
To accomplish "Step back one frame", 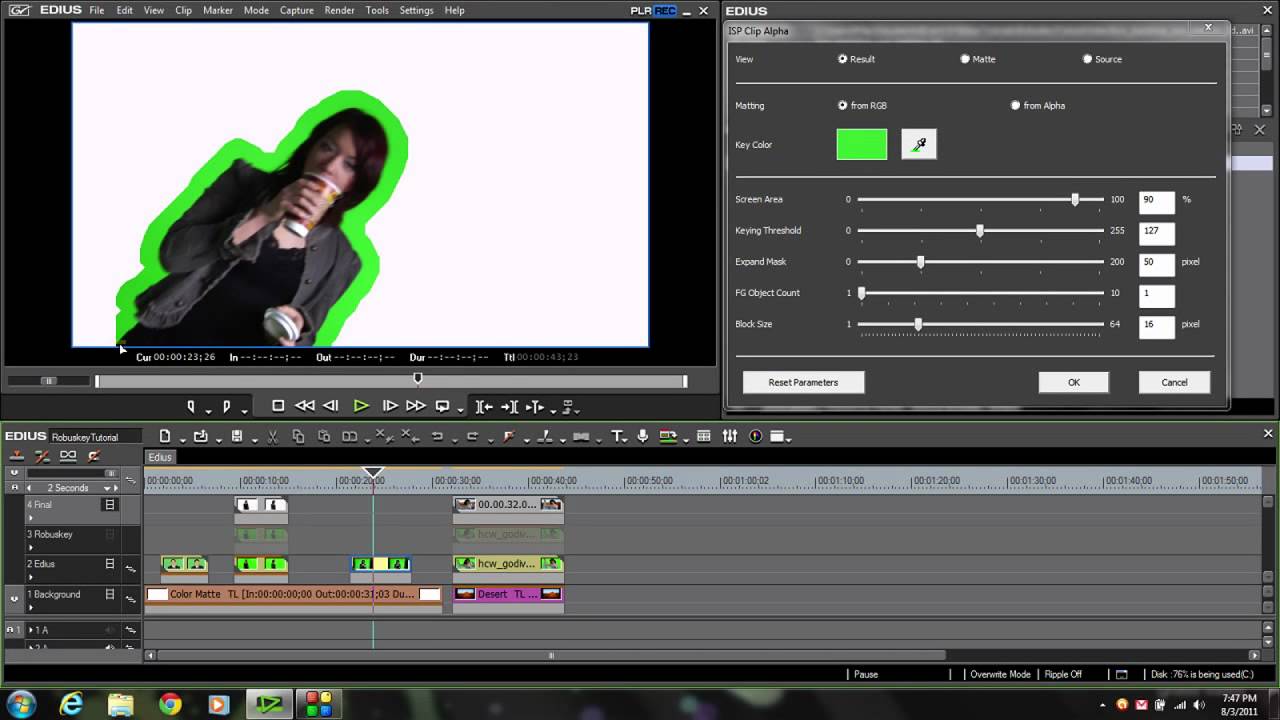I will click(330, 406).
